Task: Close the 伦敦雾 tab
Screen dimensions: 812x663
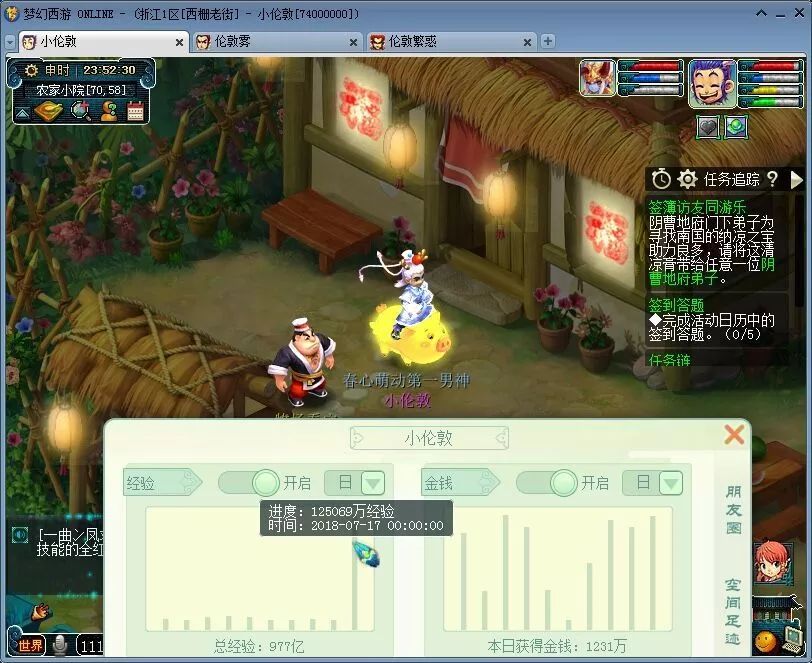Action: 353,42
